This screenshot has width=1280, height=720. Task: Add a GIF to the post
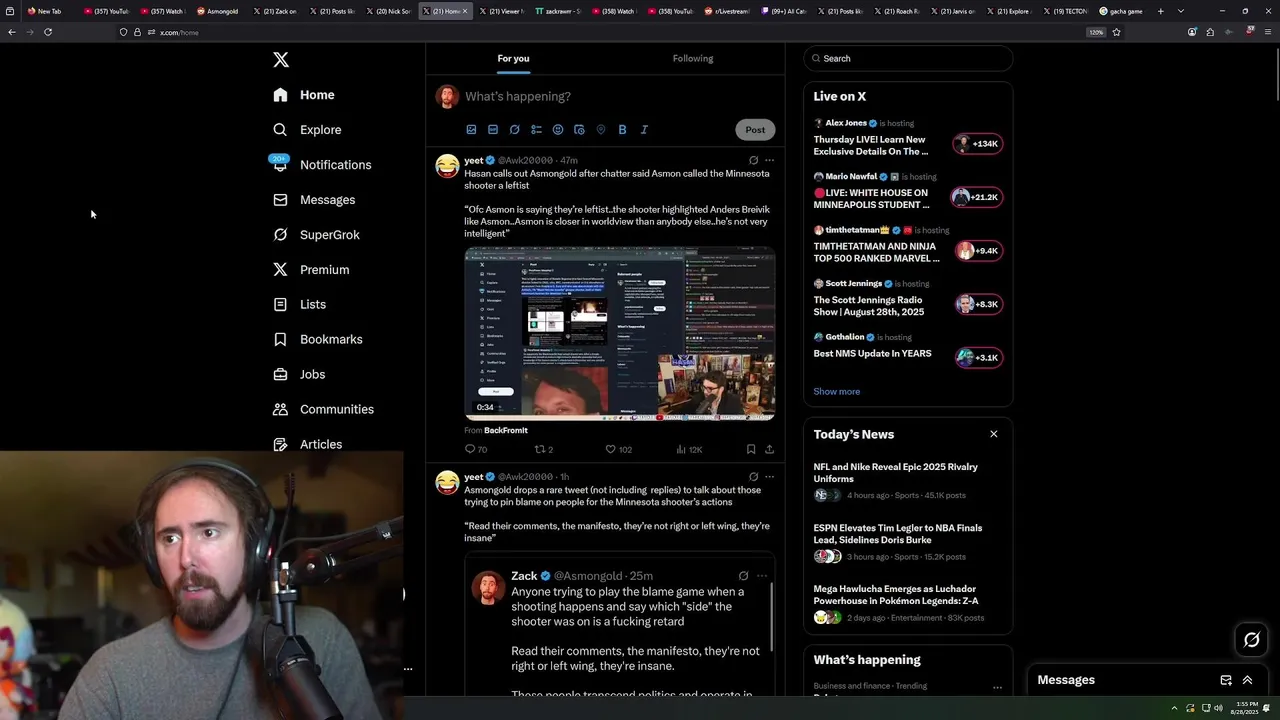493,129
